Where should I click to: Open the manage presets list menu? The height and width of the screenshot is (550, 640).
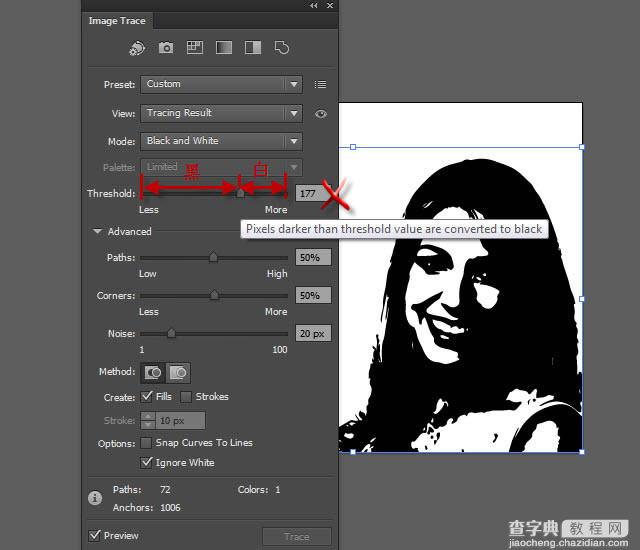[320, 84]
